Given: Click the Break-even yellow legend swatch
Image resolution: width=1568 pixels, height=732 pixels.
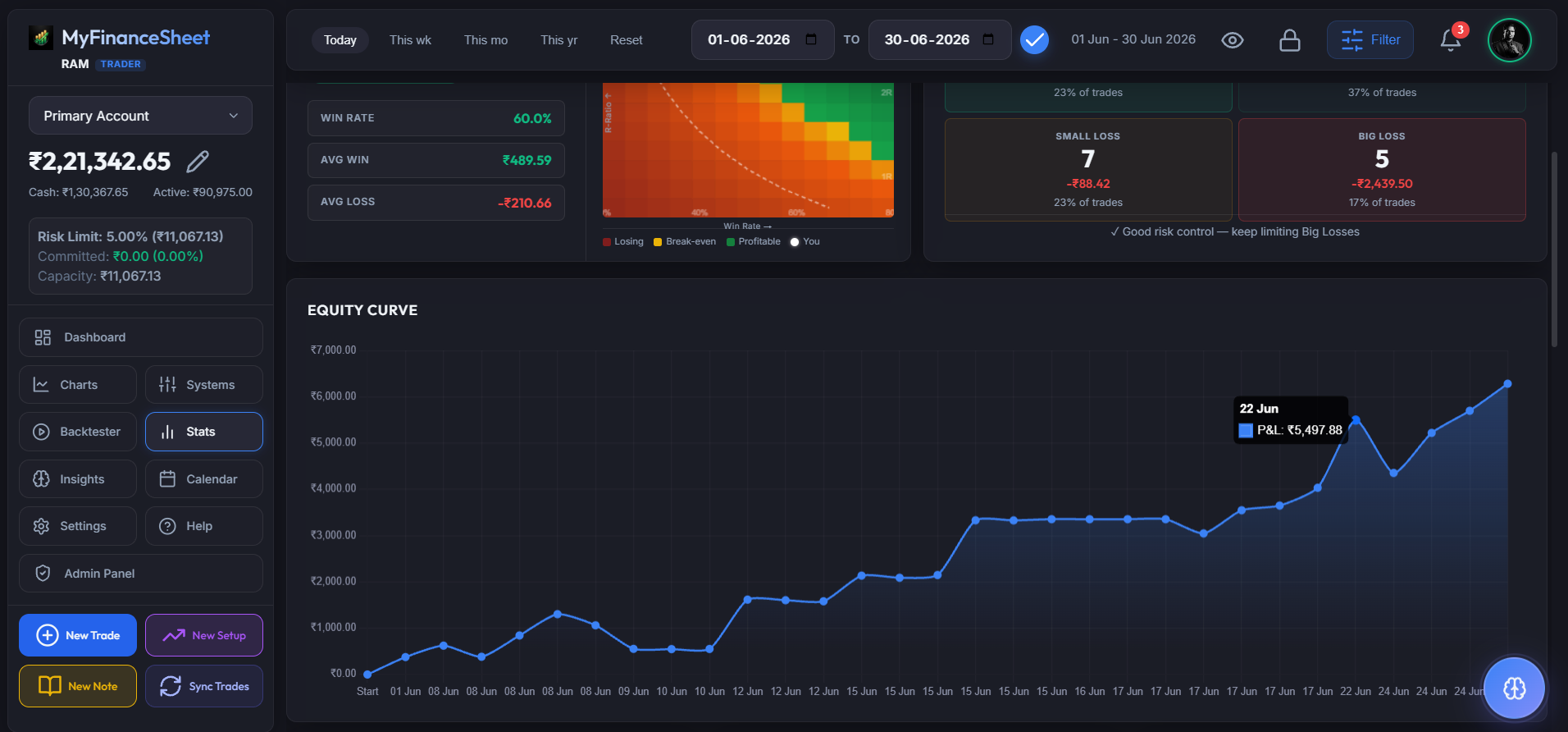Looking at the screenshot, I should click(658, 242).
